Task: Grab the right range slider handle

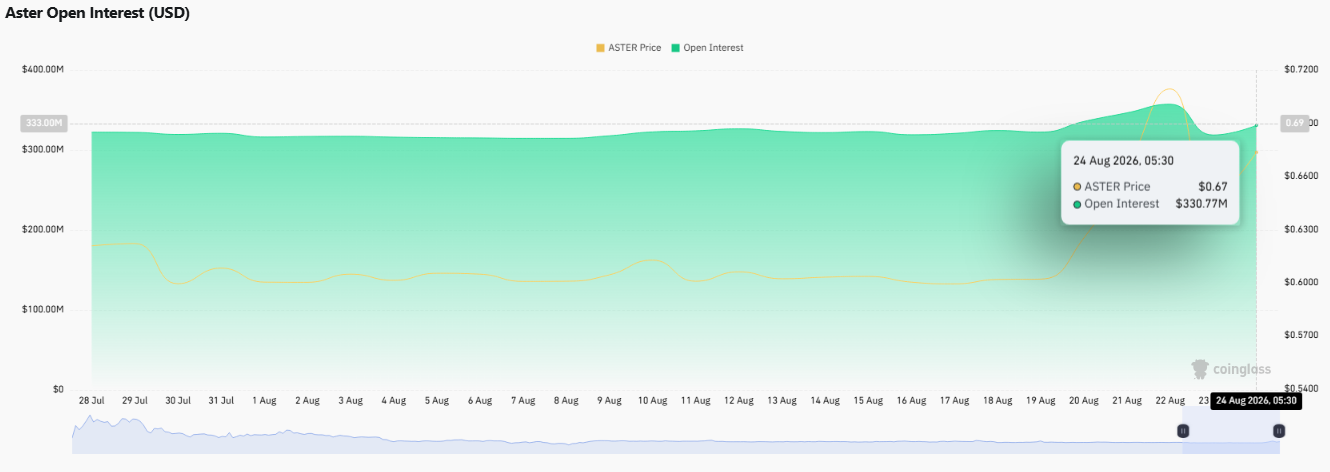Action: [x=1278, y=430]
